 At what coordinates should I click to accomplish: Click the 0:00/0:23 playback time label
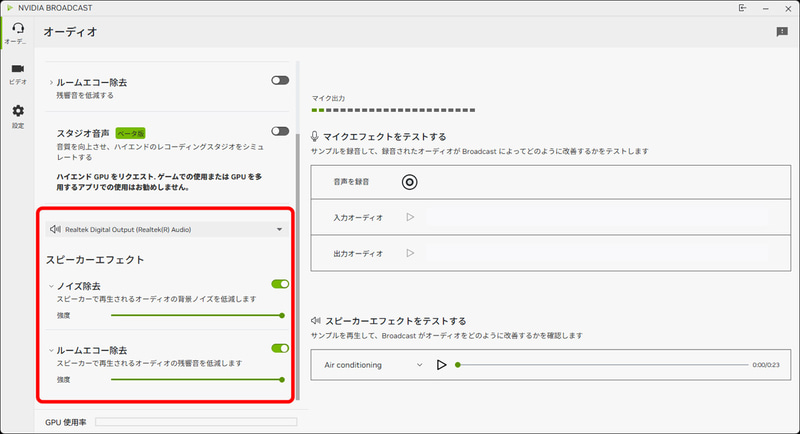[766, 365]
